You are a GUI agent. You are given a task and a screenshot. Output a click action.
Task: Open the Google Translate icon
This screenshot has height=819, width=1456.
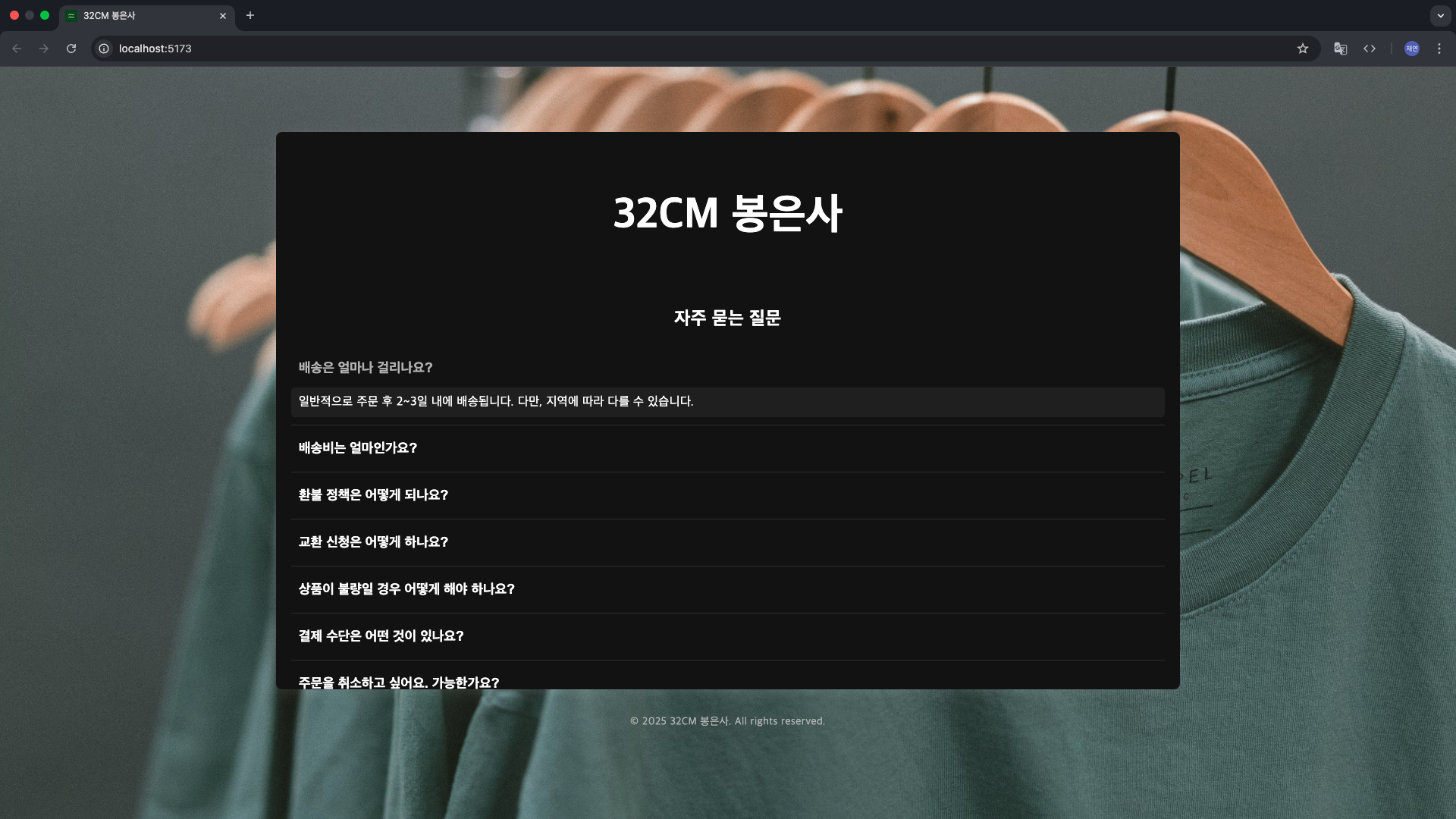1341,49
